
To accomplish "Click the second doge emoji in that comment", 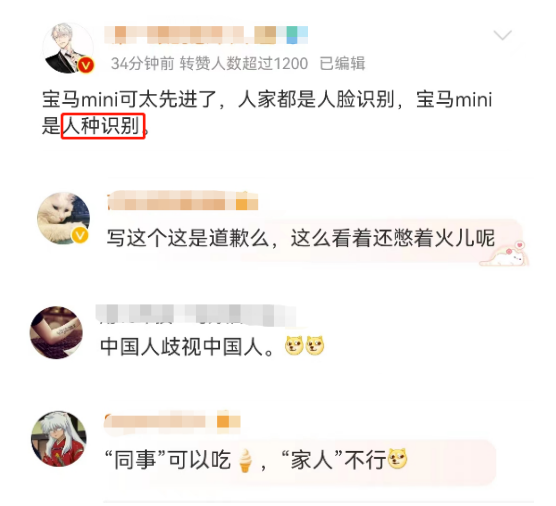I will coord(315,346).
